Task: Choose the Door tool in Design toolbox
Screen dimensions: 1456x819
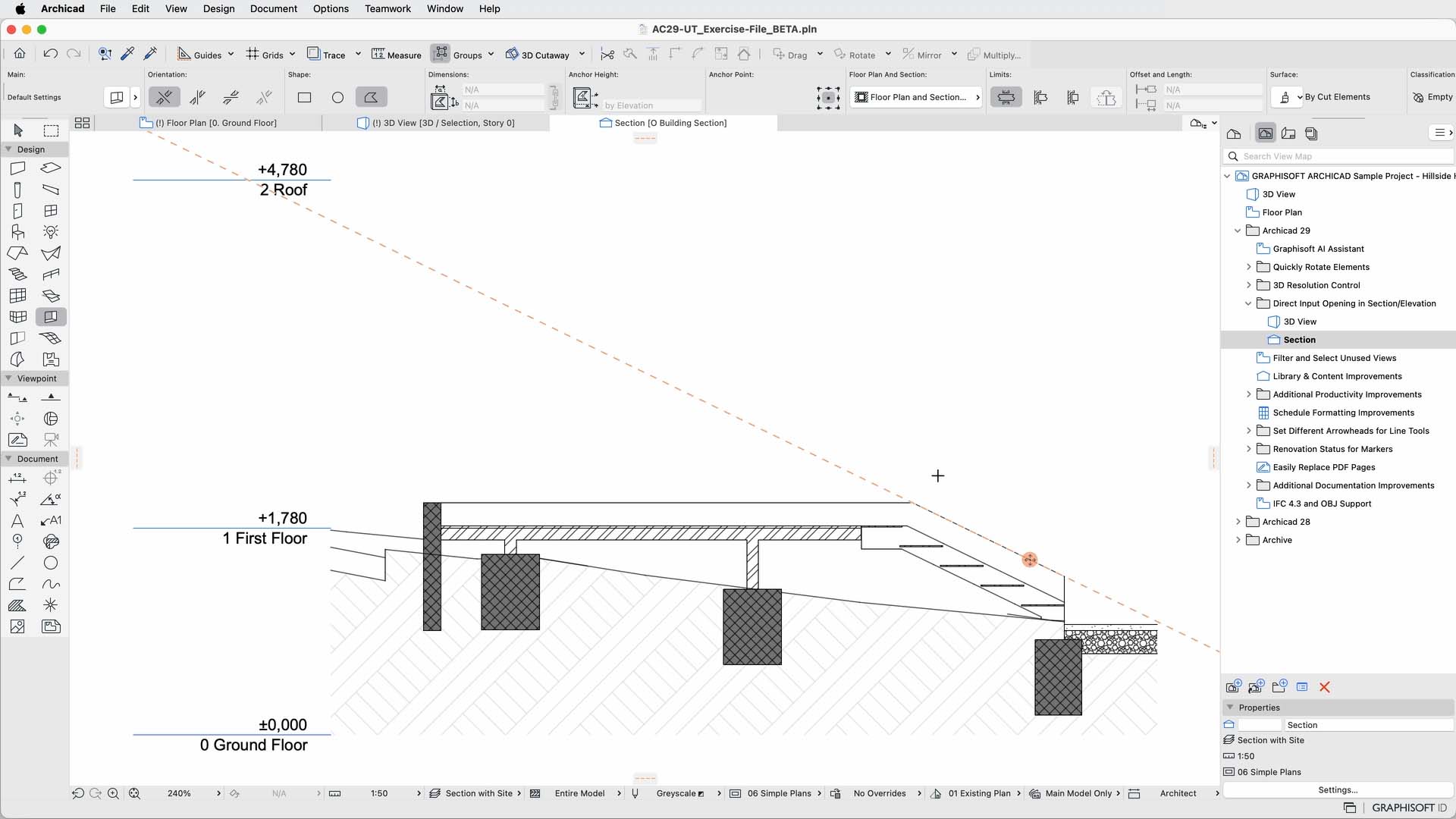Action: click(x=17, y=211)
